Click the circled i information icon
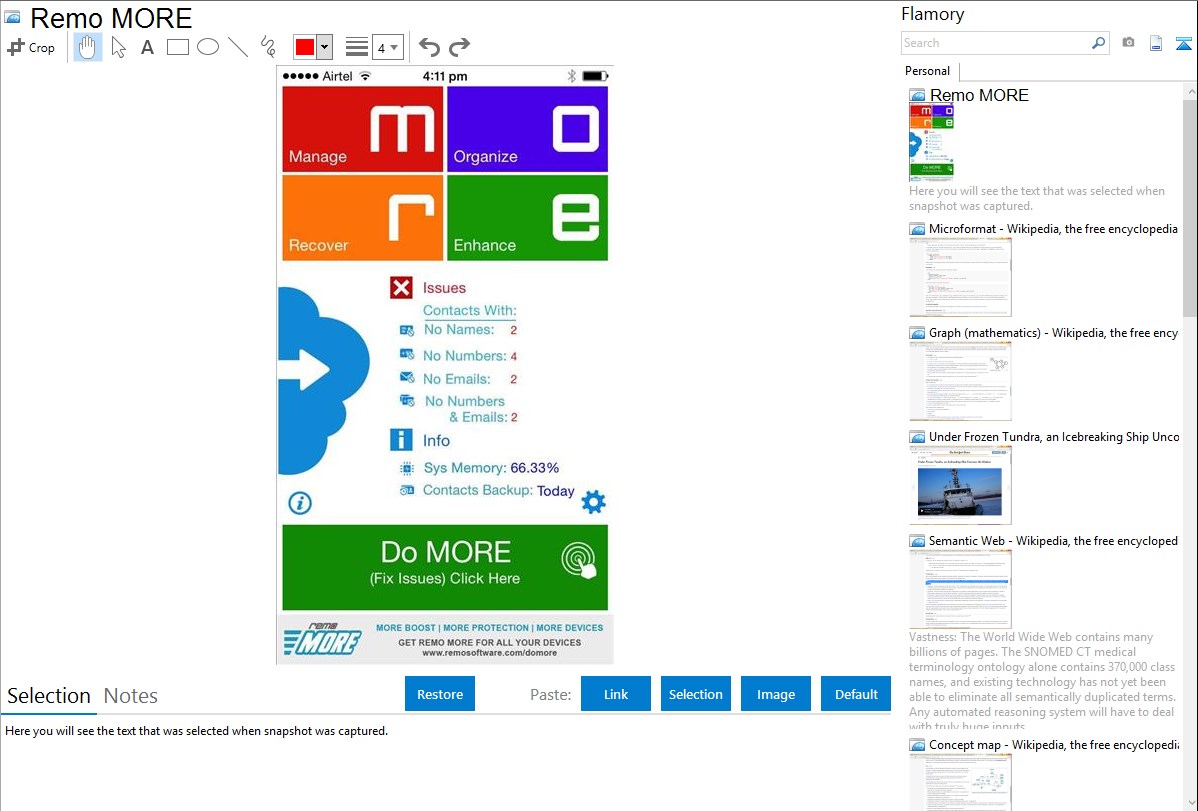 click(300, 503)
